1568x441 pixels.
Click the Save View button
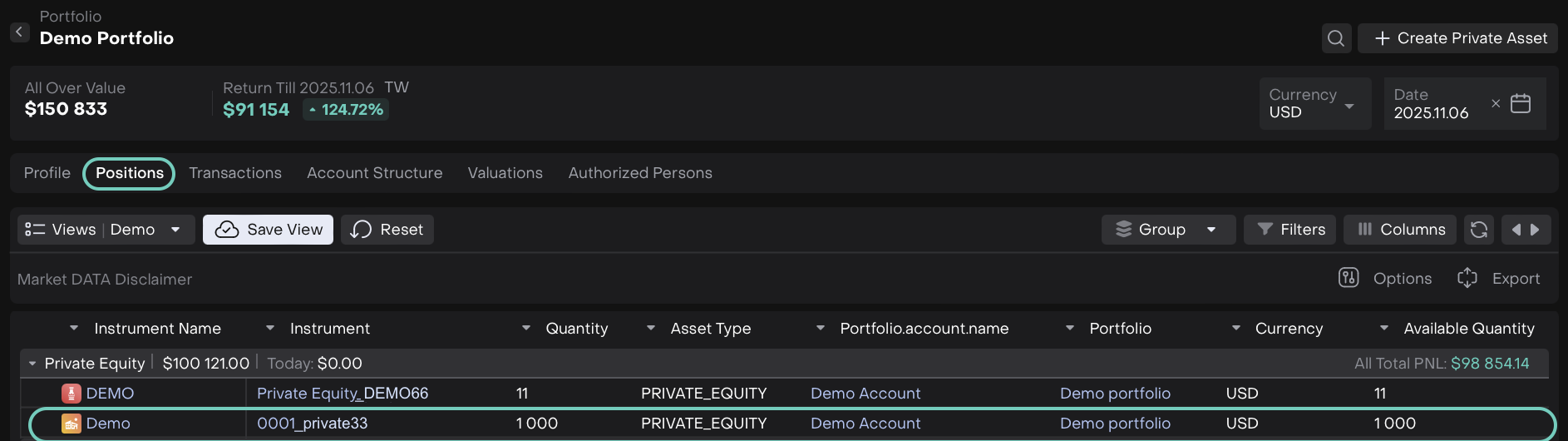(x=268, y=230)
